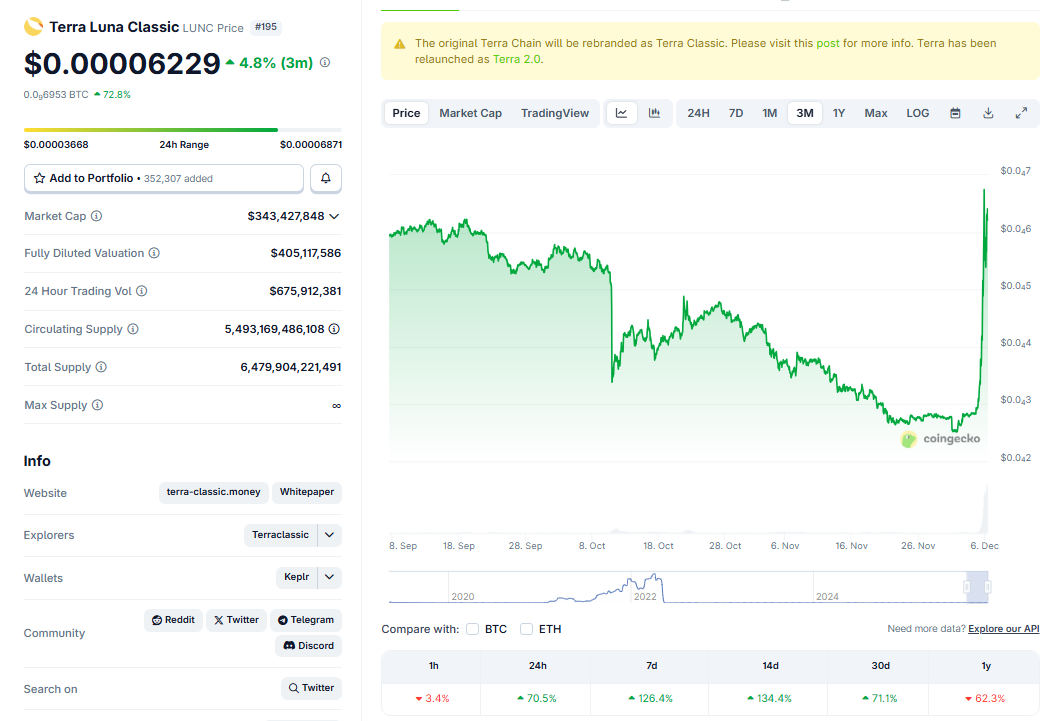
Task: Toggle LOG scale on chart
Action: point(917,113)
